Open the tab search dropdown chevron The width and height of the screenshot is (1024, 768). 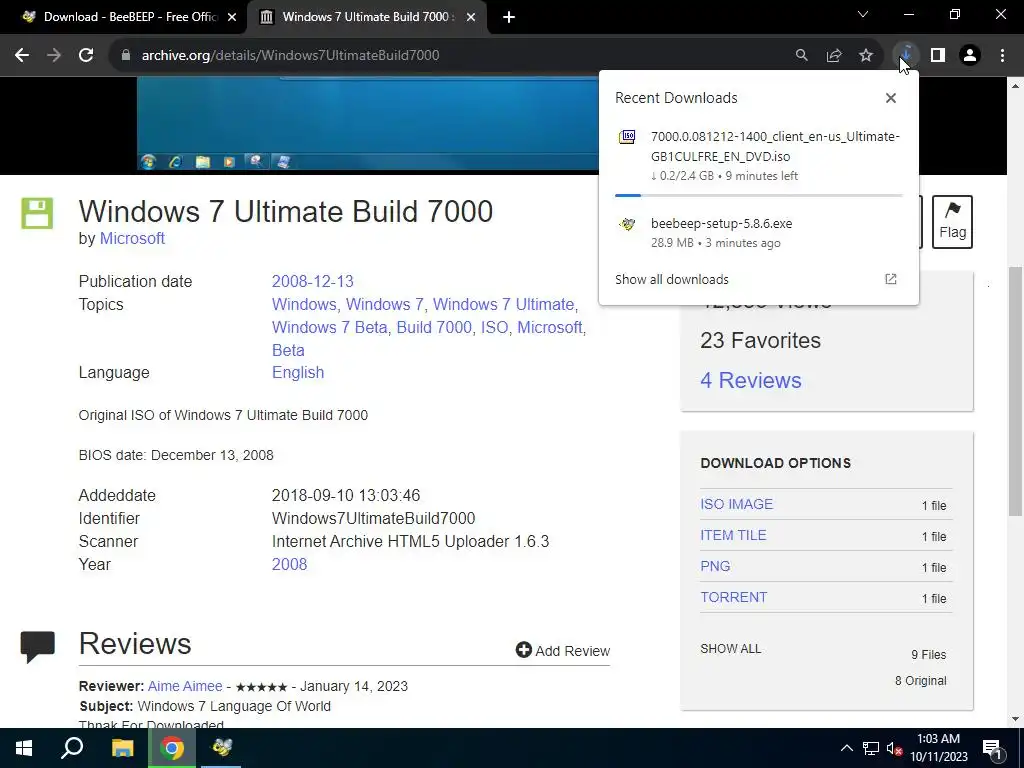[863, 14]
